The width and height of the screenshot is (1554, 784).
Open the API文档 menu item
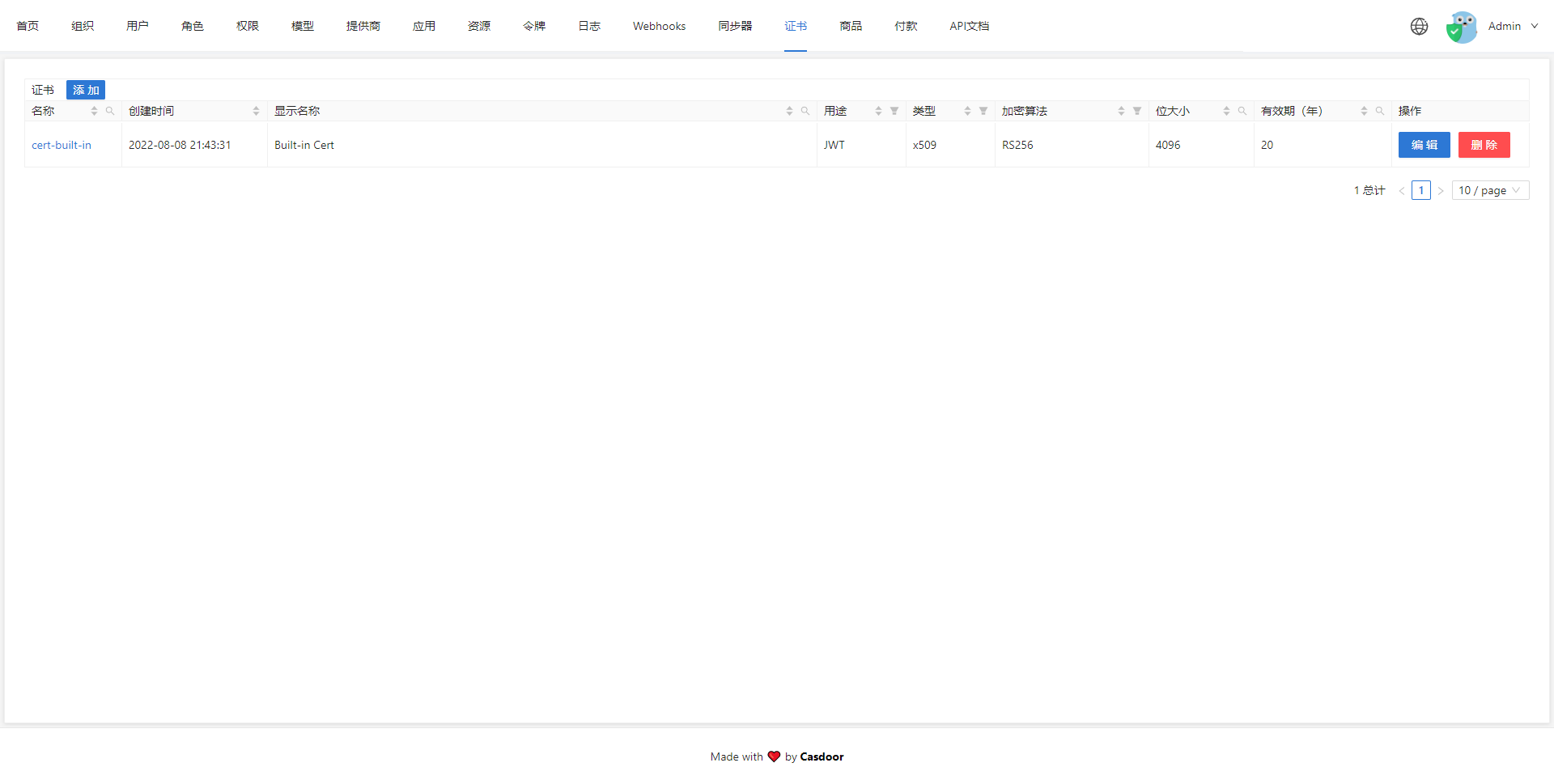click(x=969, y=26)
